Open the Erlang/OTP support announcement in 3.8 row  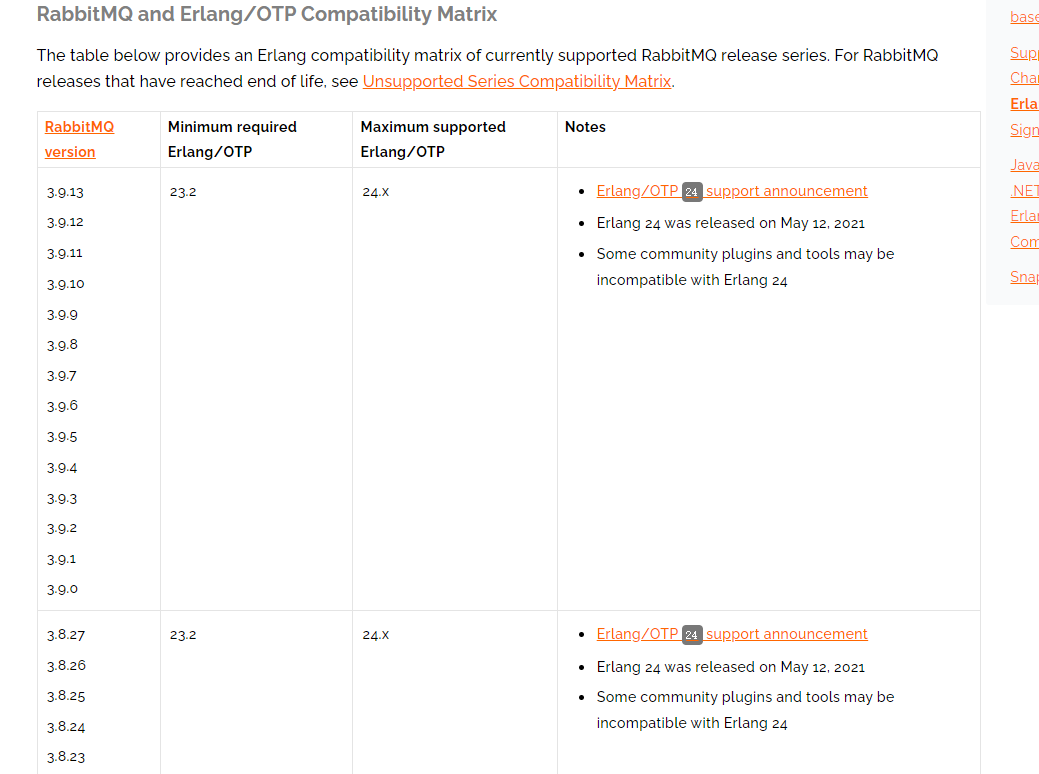732,634
